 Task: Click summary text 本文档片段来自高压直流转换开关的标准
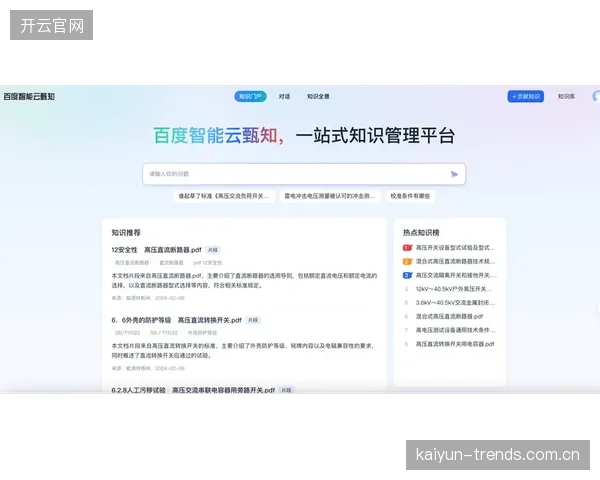(243, 350)
